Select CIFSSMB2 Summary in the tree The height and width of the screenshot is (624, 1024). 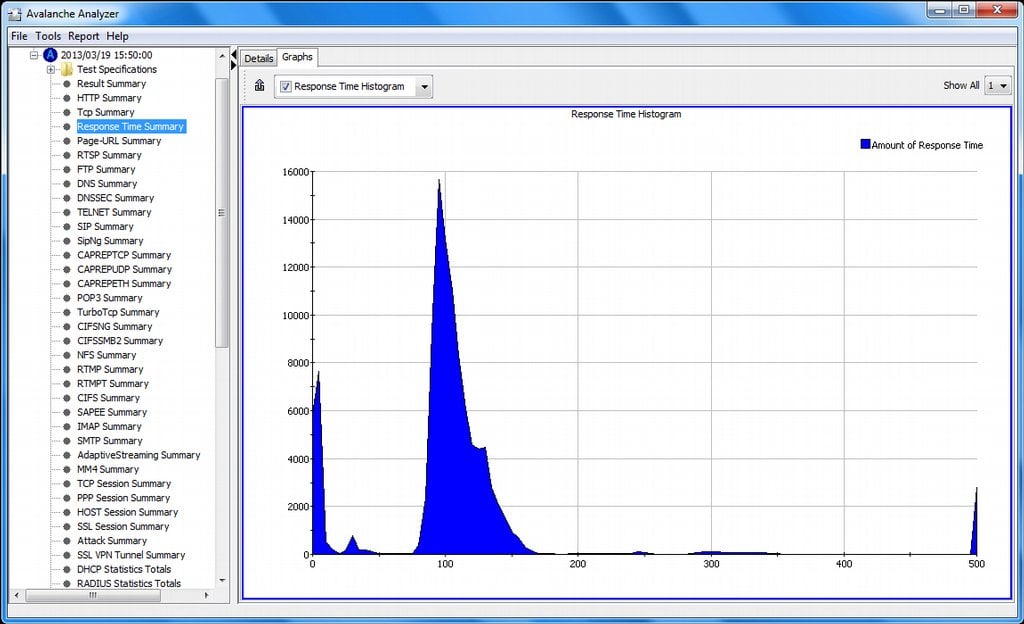120,341
